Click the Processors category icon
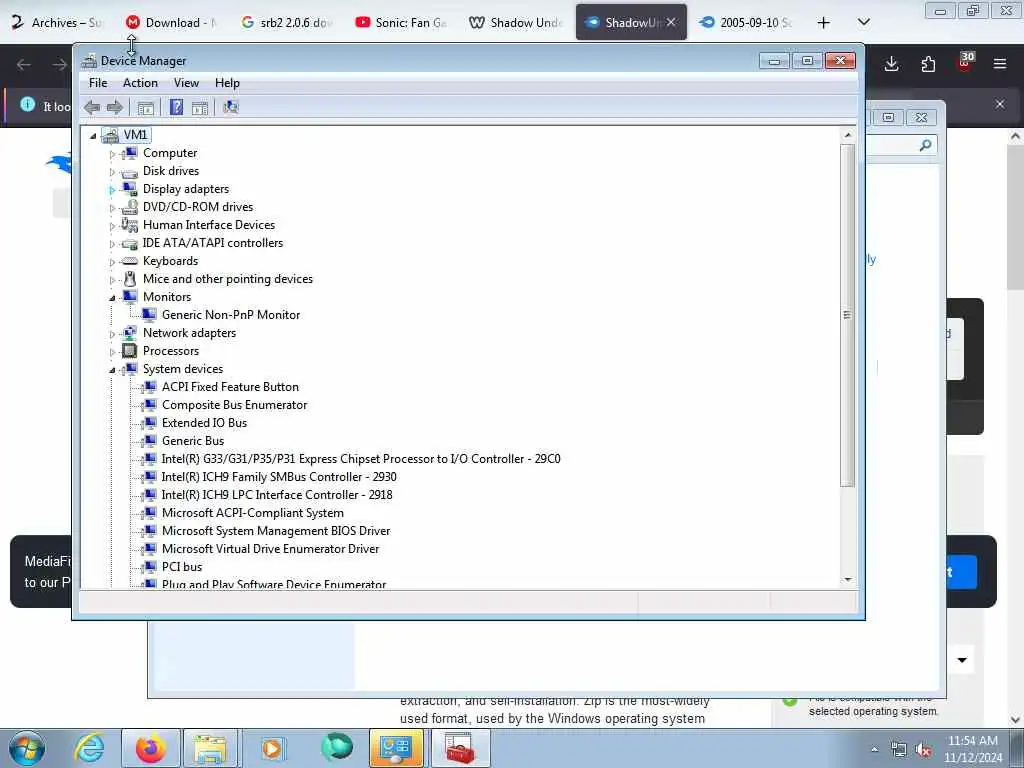 (130, 351)
